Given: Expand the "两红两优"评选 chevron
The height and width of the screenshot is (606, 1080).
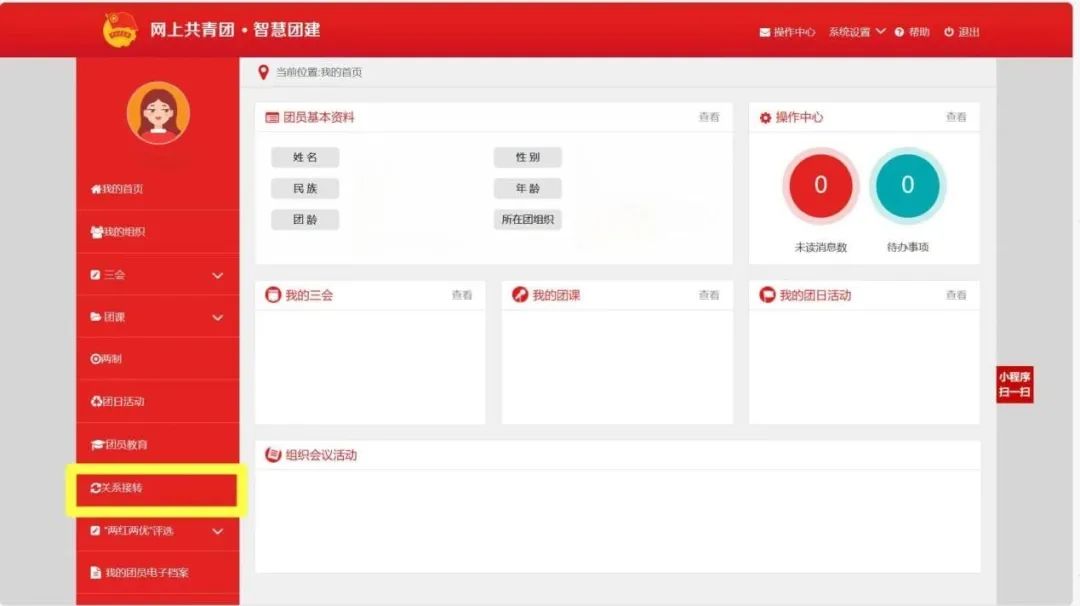Looking at the screenshot, I should [x=218, y=532].
